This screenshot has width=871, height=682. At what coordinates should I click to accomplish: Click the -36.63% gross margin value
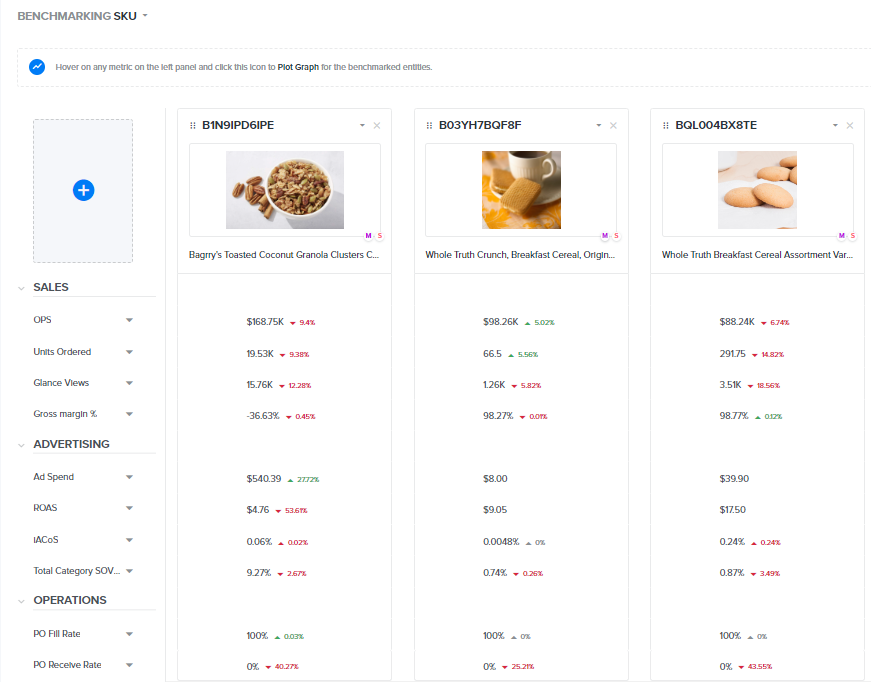[x=263, y=416]
